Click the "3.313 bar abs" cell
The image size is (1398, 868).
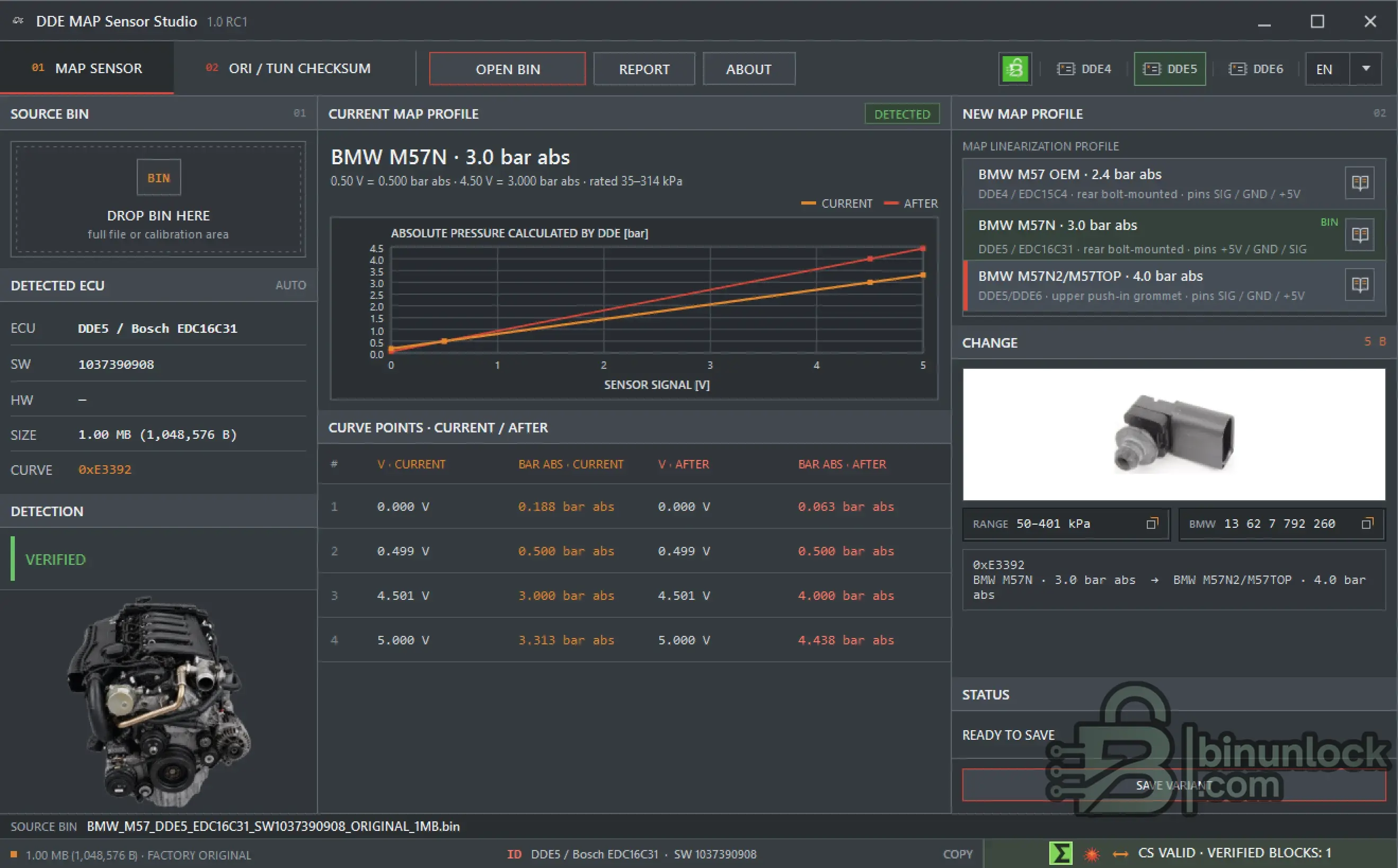[566, 640]
